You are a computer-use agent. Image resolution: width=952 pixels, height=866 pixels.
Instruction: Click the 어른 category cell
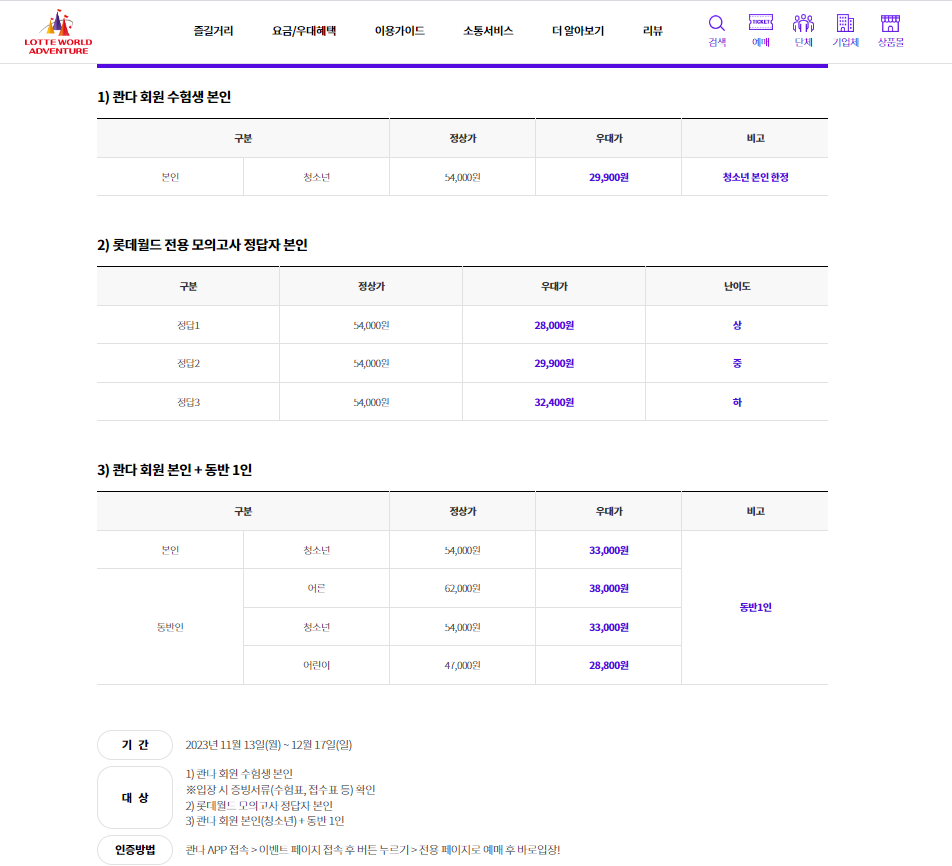pos(316,588)
